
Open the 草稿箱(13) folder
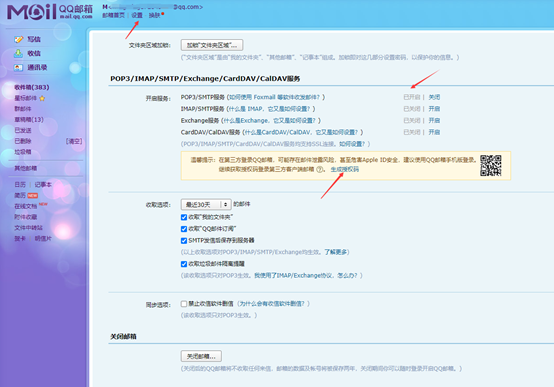coord(29,119)
